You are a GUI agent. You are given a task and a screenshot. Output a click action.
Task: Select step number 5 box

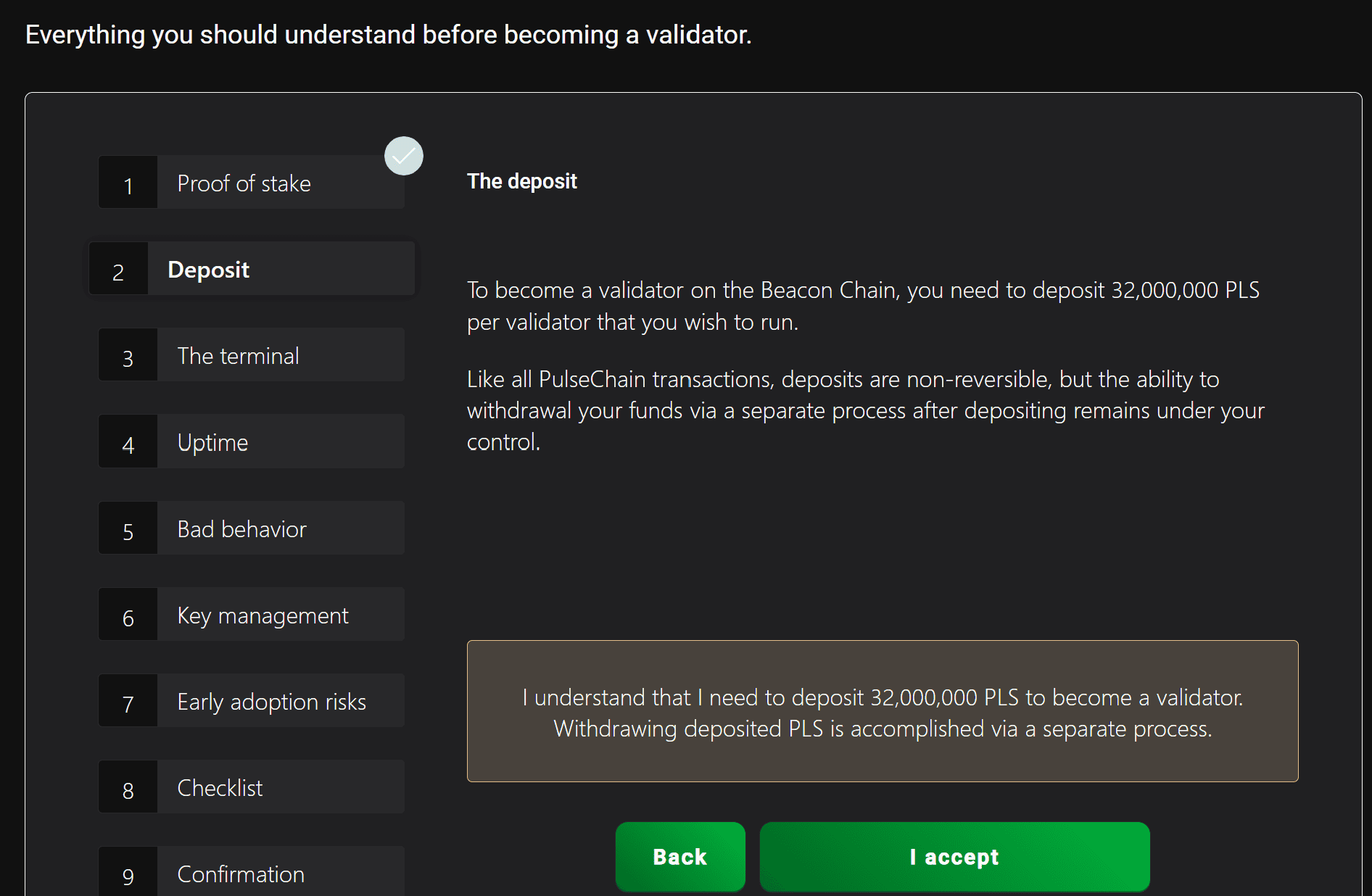128,528
